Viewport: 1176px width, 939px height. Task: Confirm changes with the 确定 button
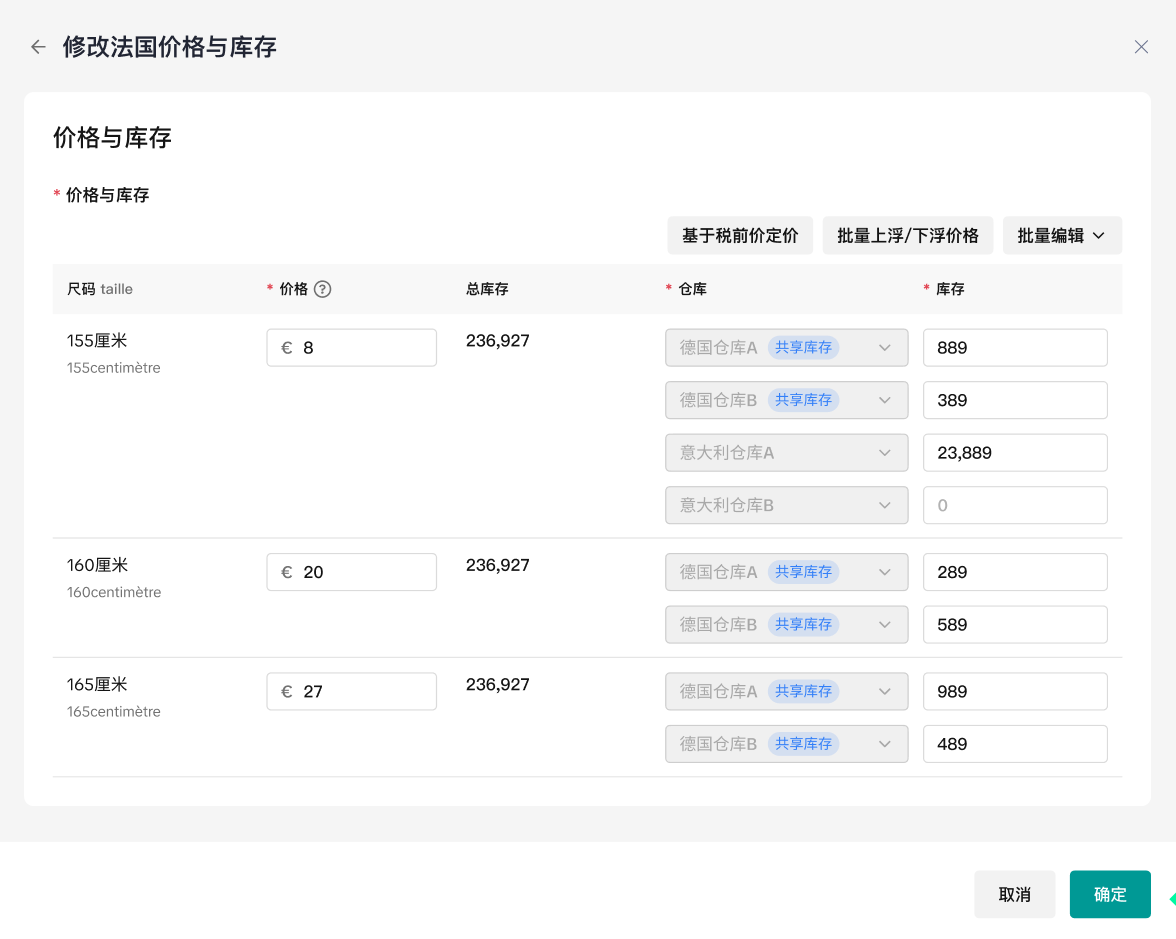[x=1109, y=894]
